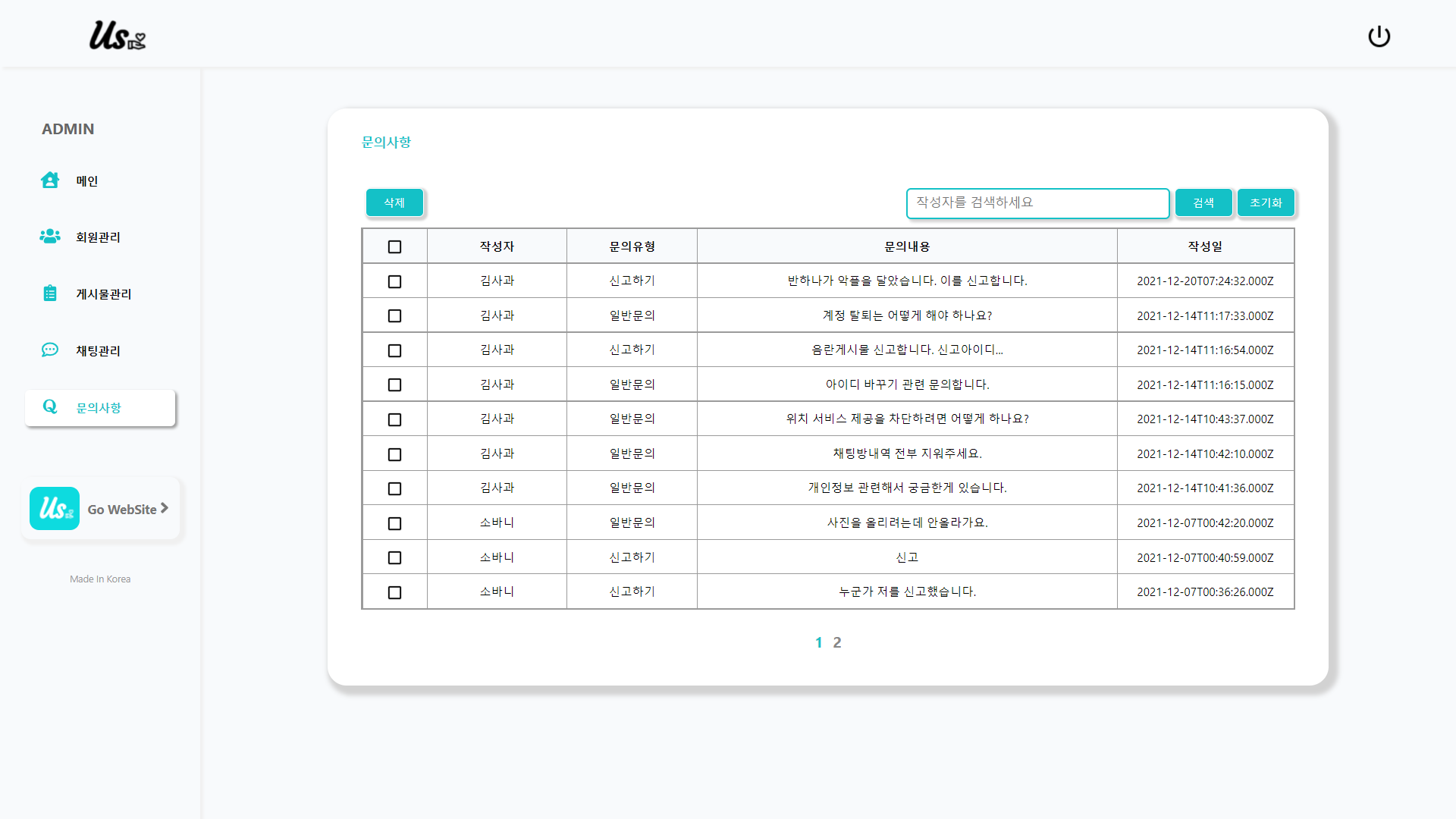Check the checkbox for the first 김사과 report
1456x819 pixels.
[x=394, y=281]
